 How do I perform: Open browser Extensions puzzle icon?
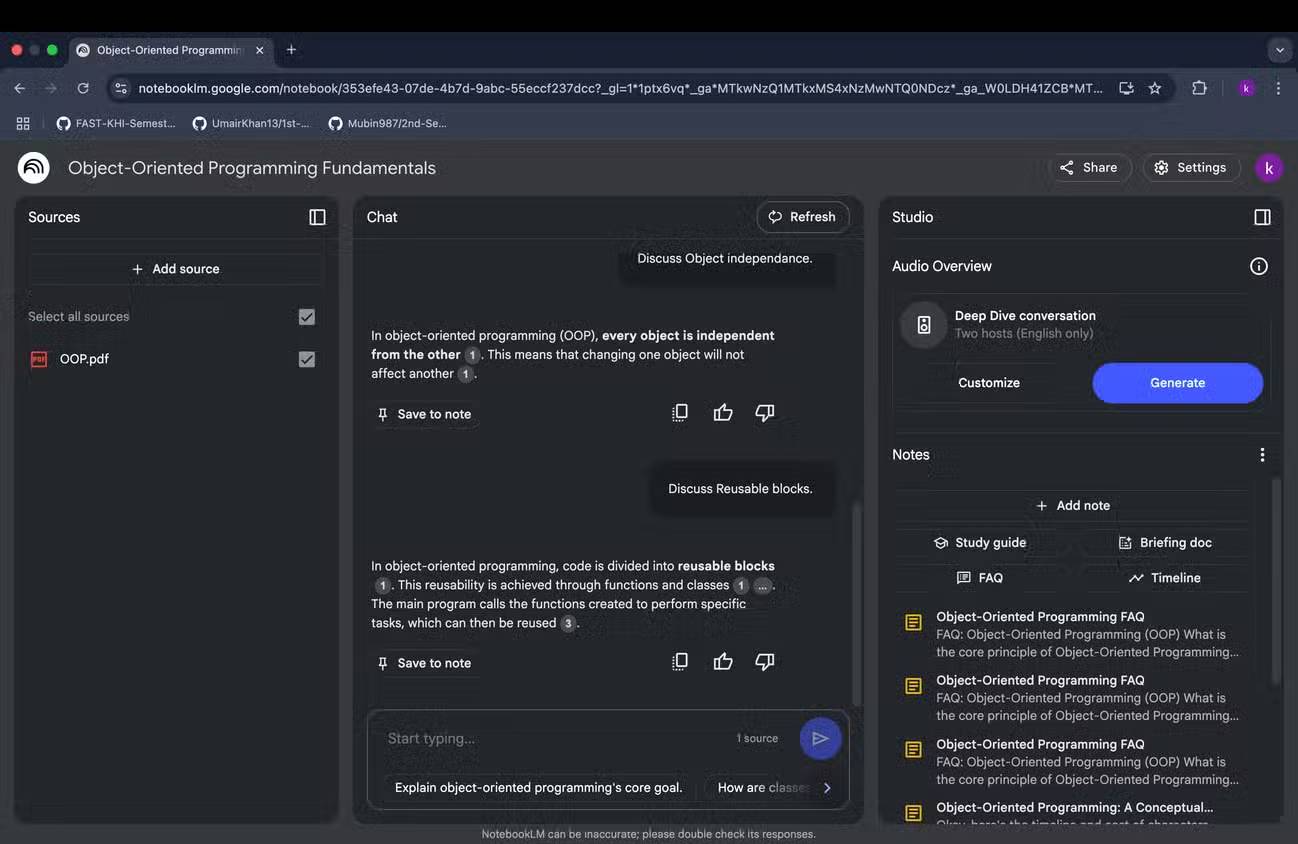pos(1199,88)
